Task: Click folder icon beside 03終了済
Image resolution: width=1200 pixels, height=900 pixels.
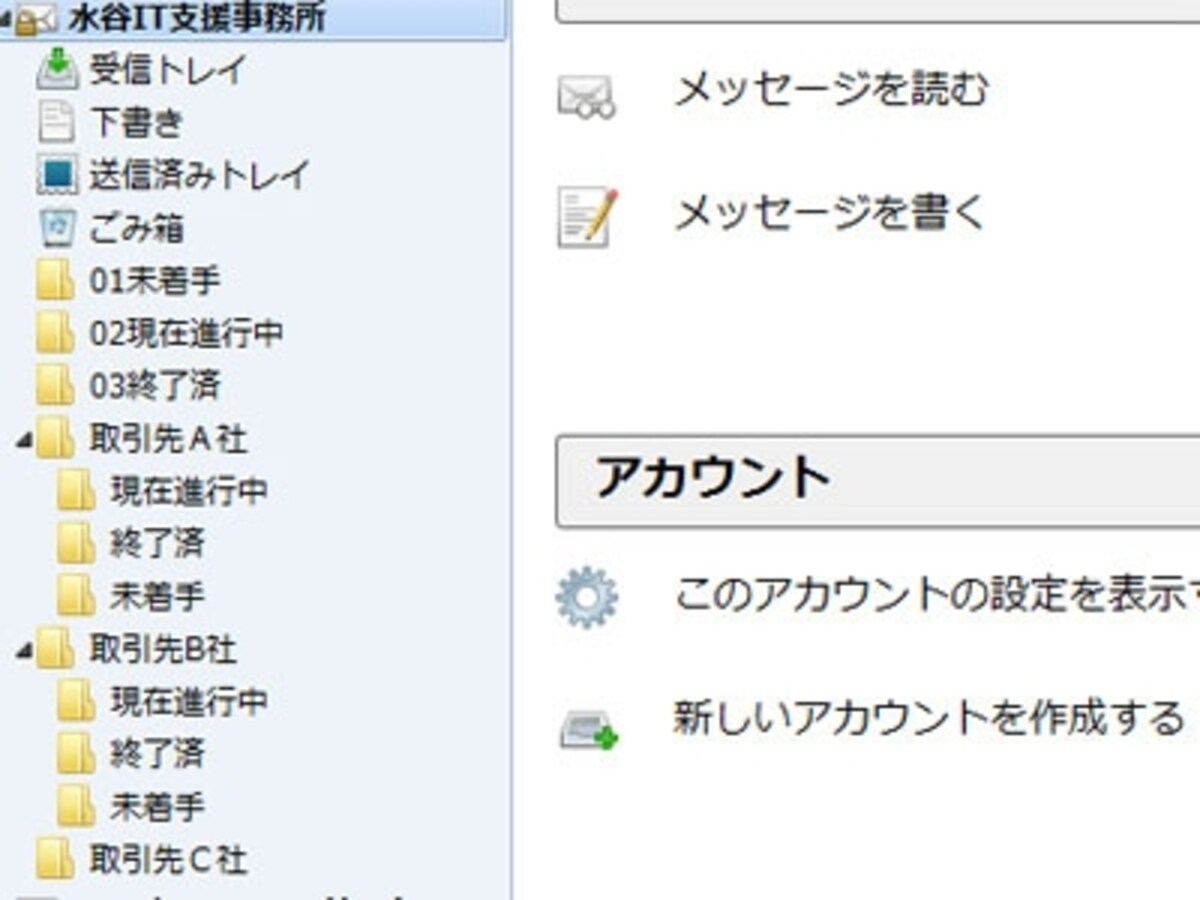Action: click(x=55, y=386)
